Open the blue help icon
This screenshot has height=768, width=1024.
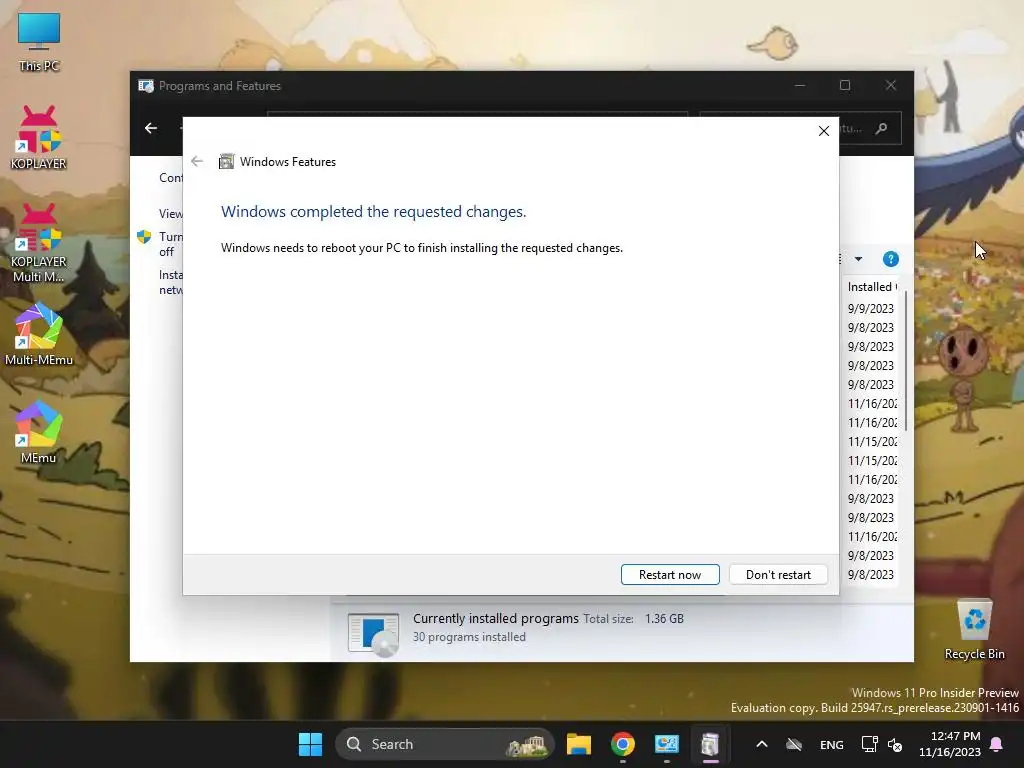tap(890, 259)
